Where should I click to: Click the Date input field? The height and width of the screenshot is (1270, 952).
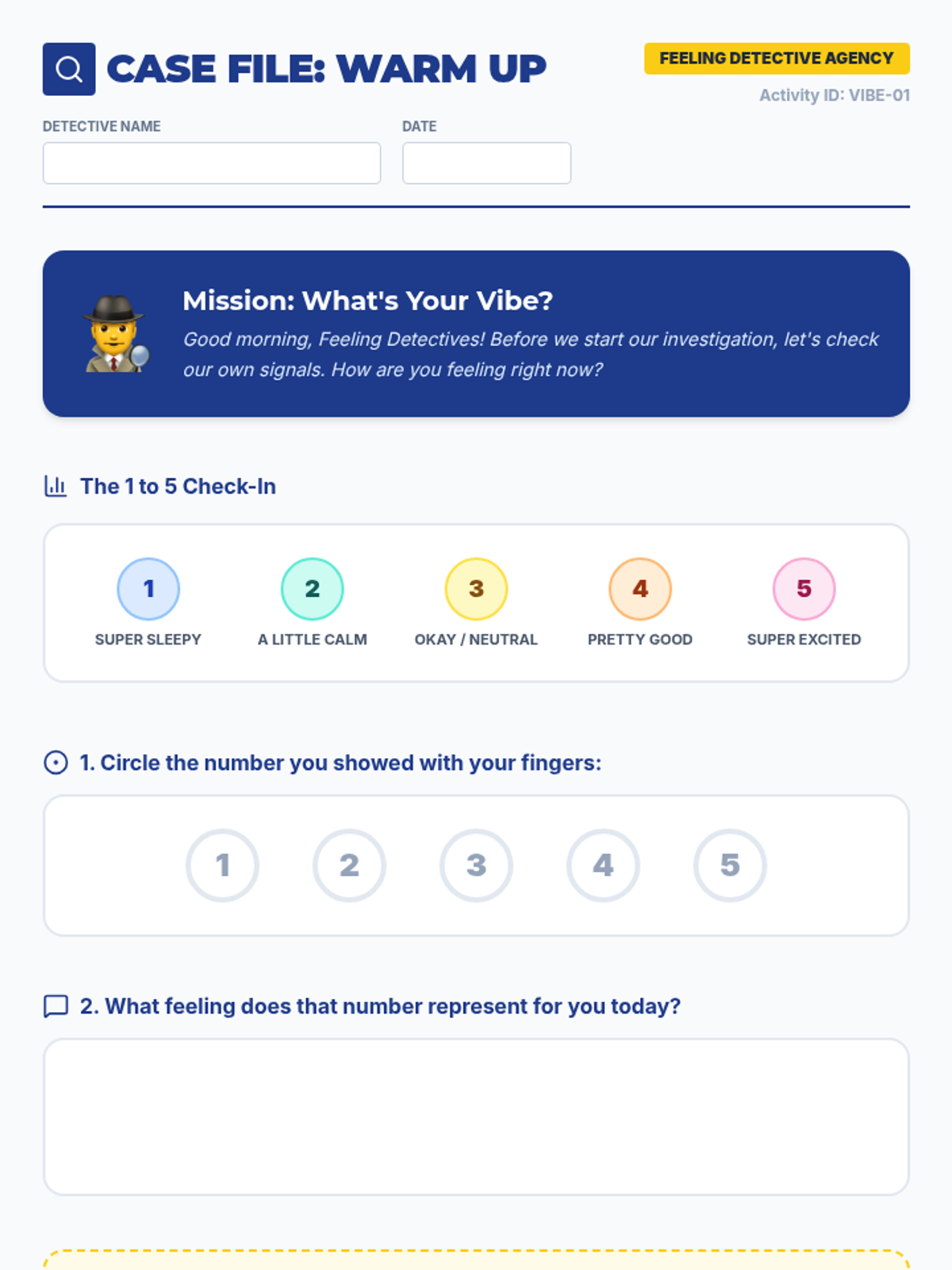[486, 164]
